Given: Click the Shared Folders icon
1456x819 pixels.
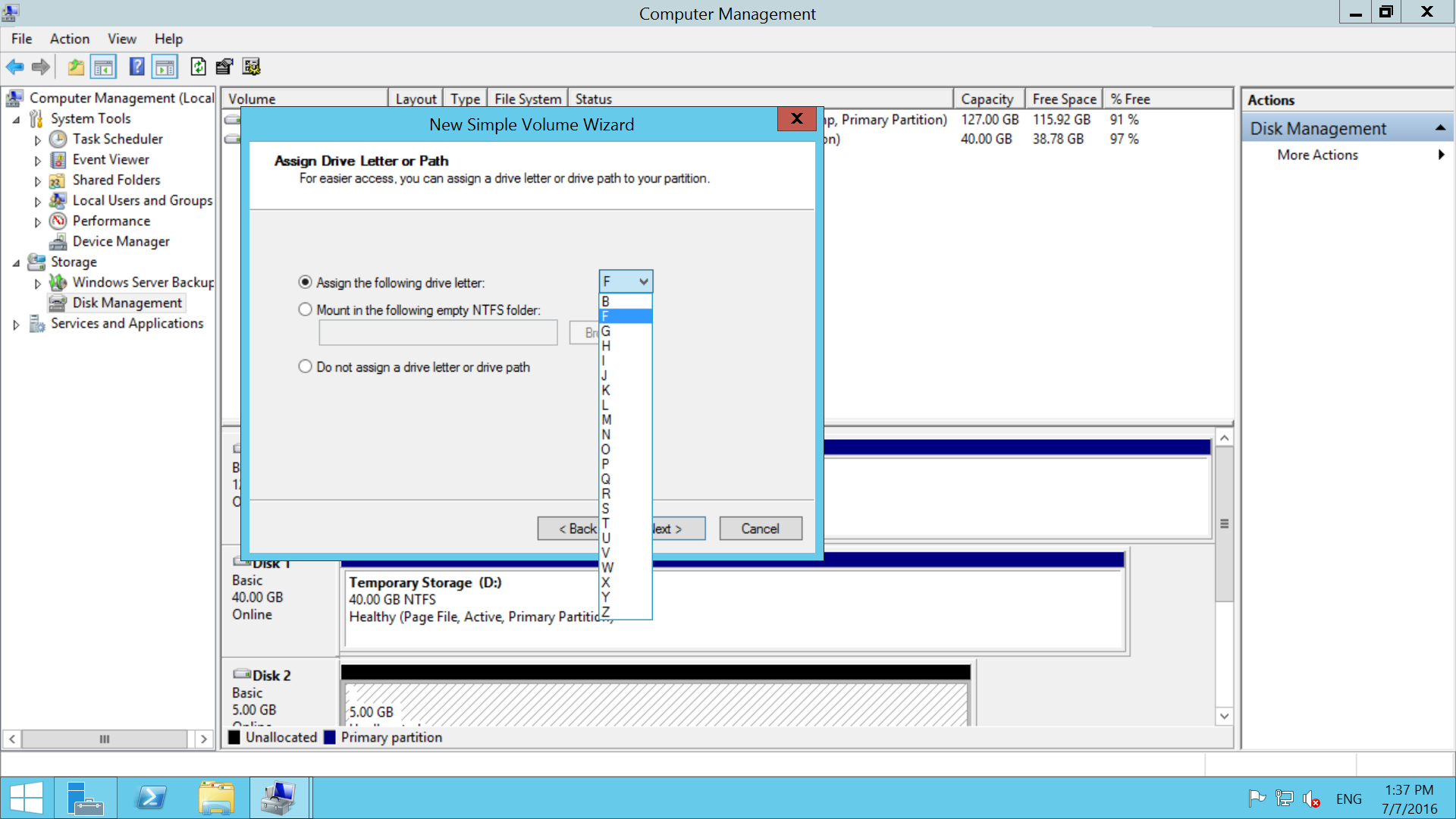Looking at the screenshot, I should click(58, 180).
